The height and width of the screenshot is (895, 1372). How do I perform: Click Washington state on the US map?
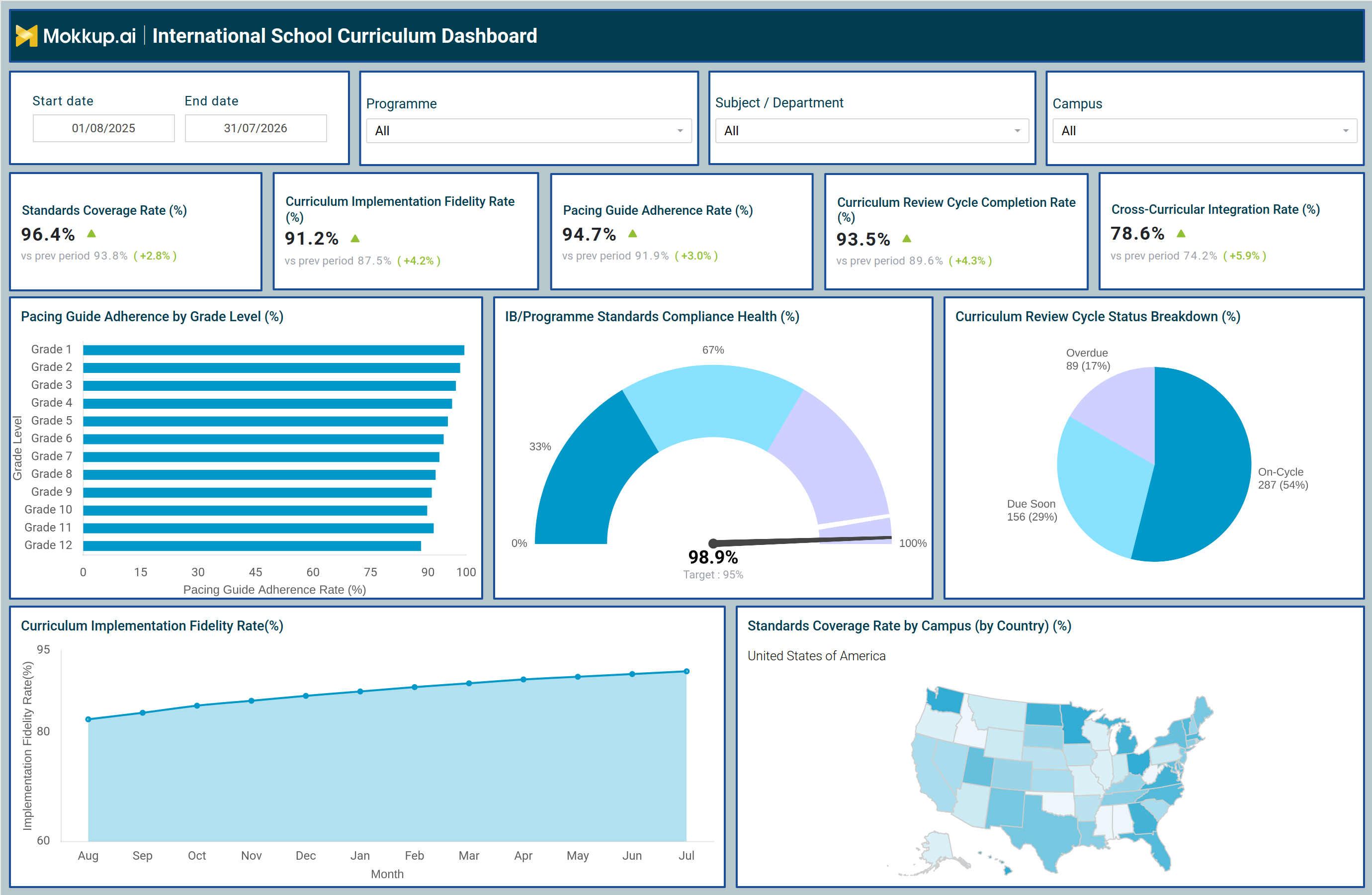(x=945, y=700)
